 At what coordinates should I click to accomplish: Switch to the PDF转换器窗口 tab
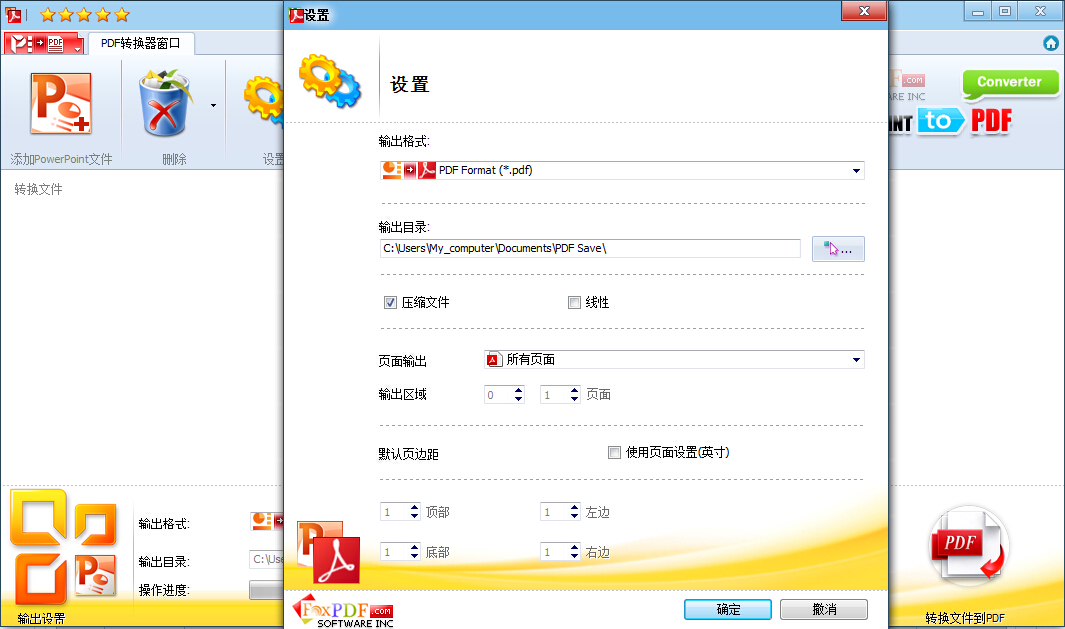click(x=140, y=43)
